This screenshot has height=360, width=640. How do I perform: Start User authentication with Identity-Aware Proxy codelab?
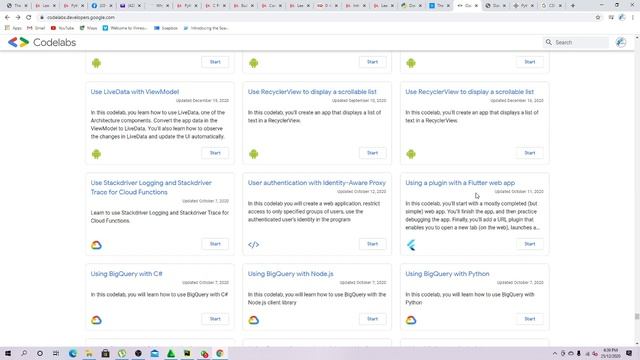pos(372,244)
